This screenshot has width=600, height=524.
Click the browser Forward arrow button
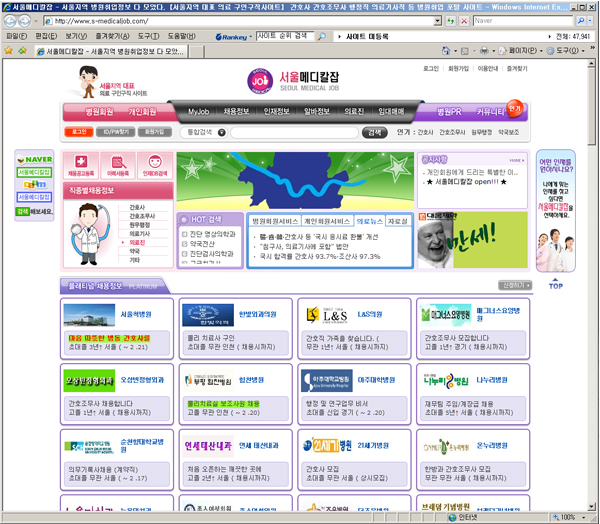coord(24,21)
